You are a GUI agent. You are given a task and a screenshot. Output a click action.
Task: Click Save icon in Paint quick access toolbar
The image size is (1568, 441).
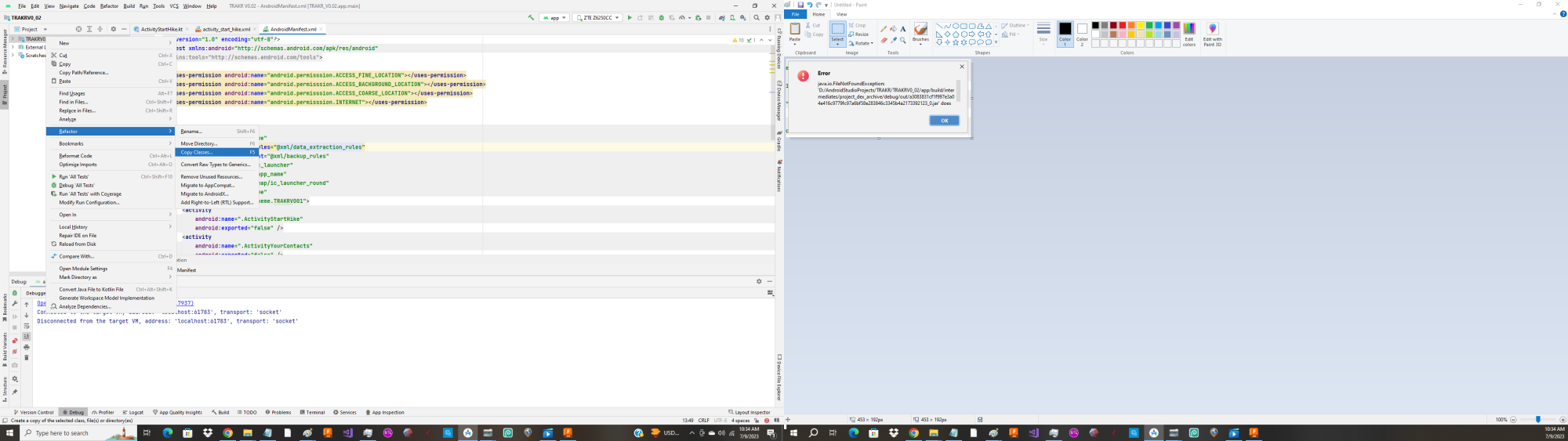point(800,5)
